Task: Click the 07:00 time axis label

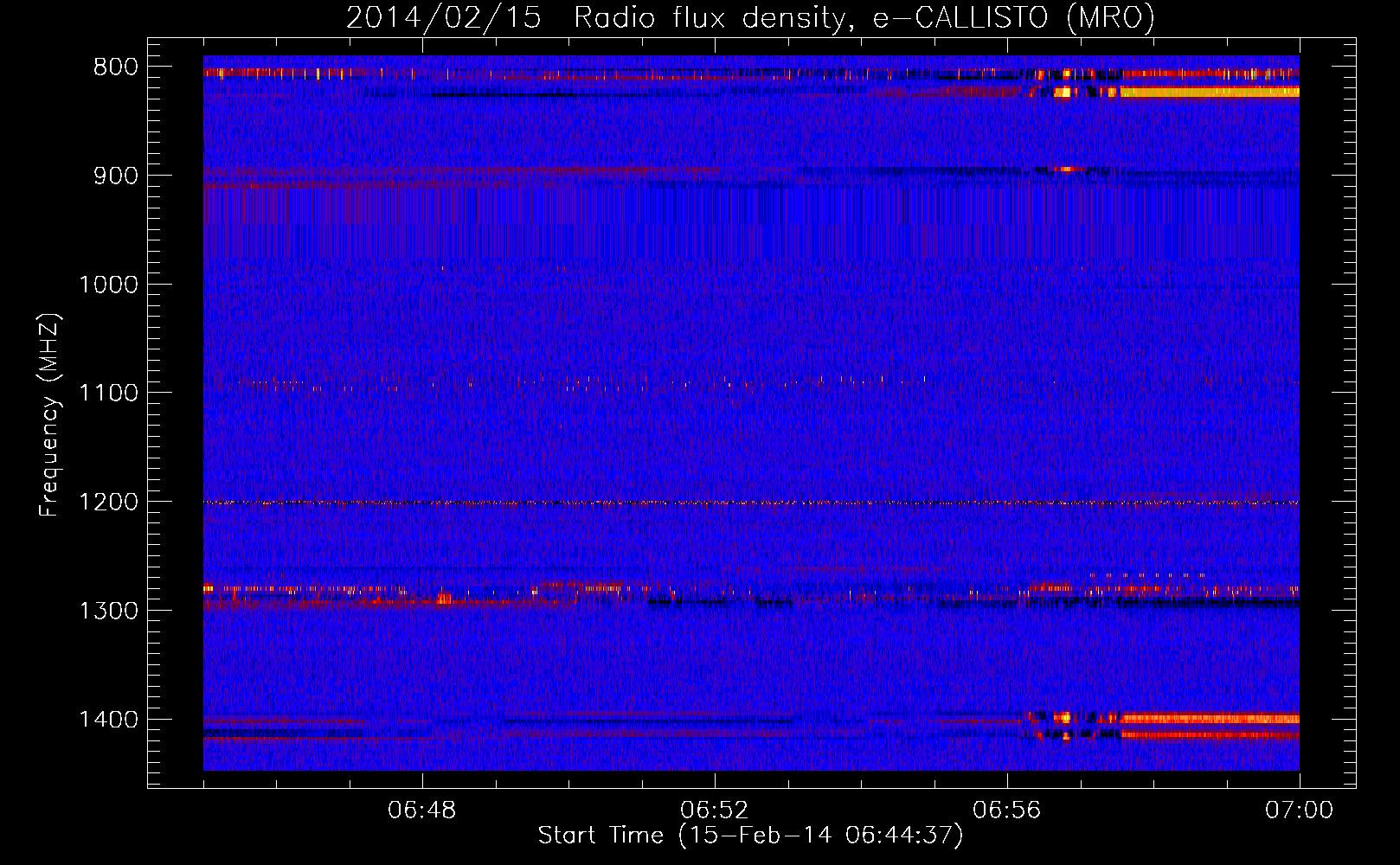Action: point(1299,811)
